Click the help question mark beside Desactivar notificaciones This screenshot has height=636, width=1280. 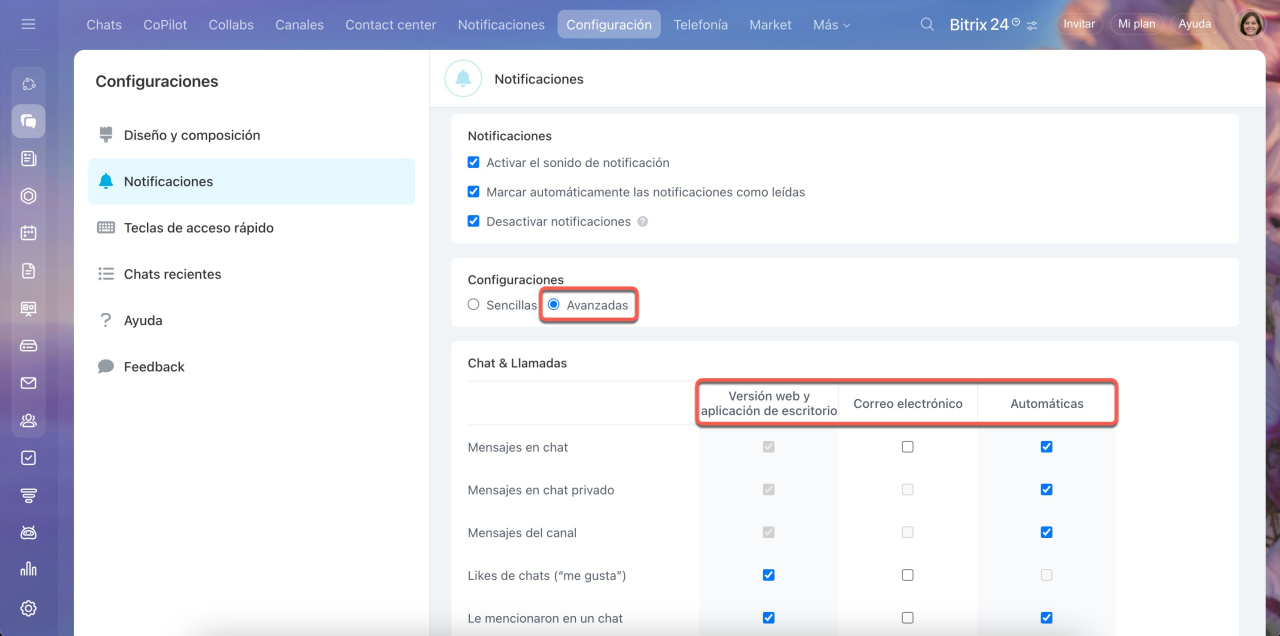click(x=643, y=222)
